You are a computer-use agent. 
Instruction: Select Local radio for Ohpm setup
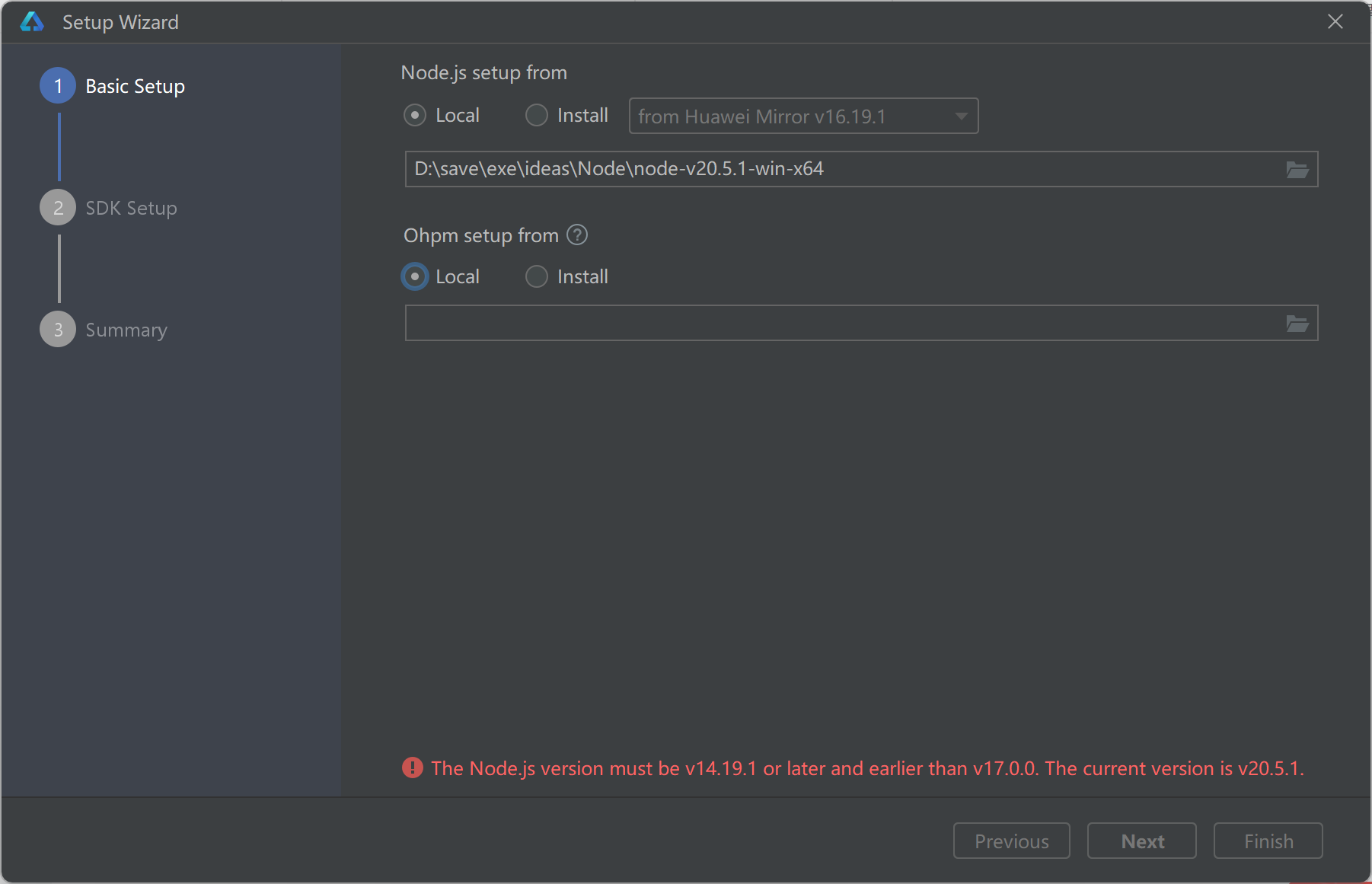point(415,276)
